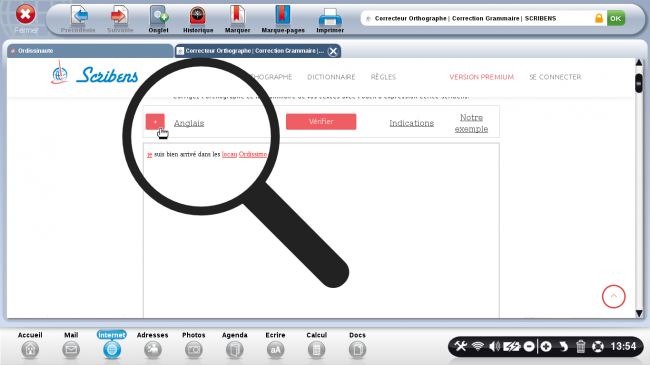Open the VERSION PREMIUM link
This screenshot has width=650, height=365.
[481, 77]
